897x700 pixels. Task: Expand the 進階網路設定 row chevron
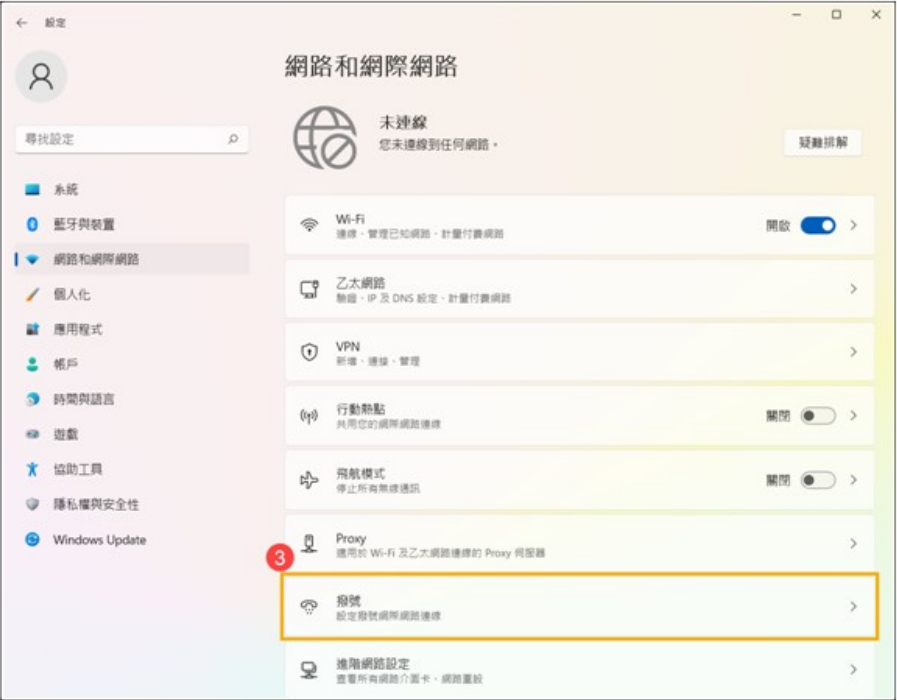tap(853, 669)
